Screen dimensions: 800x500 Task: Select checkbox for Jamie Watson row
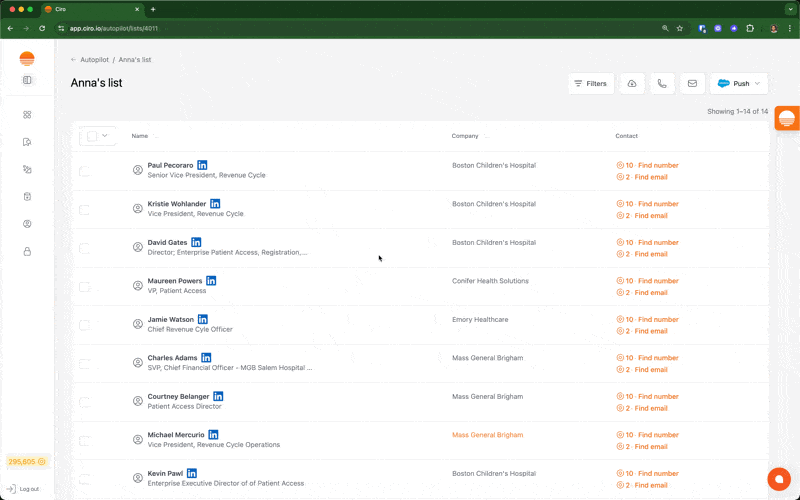coord(85,325)
